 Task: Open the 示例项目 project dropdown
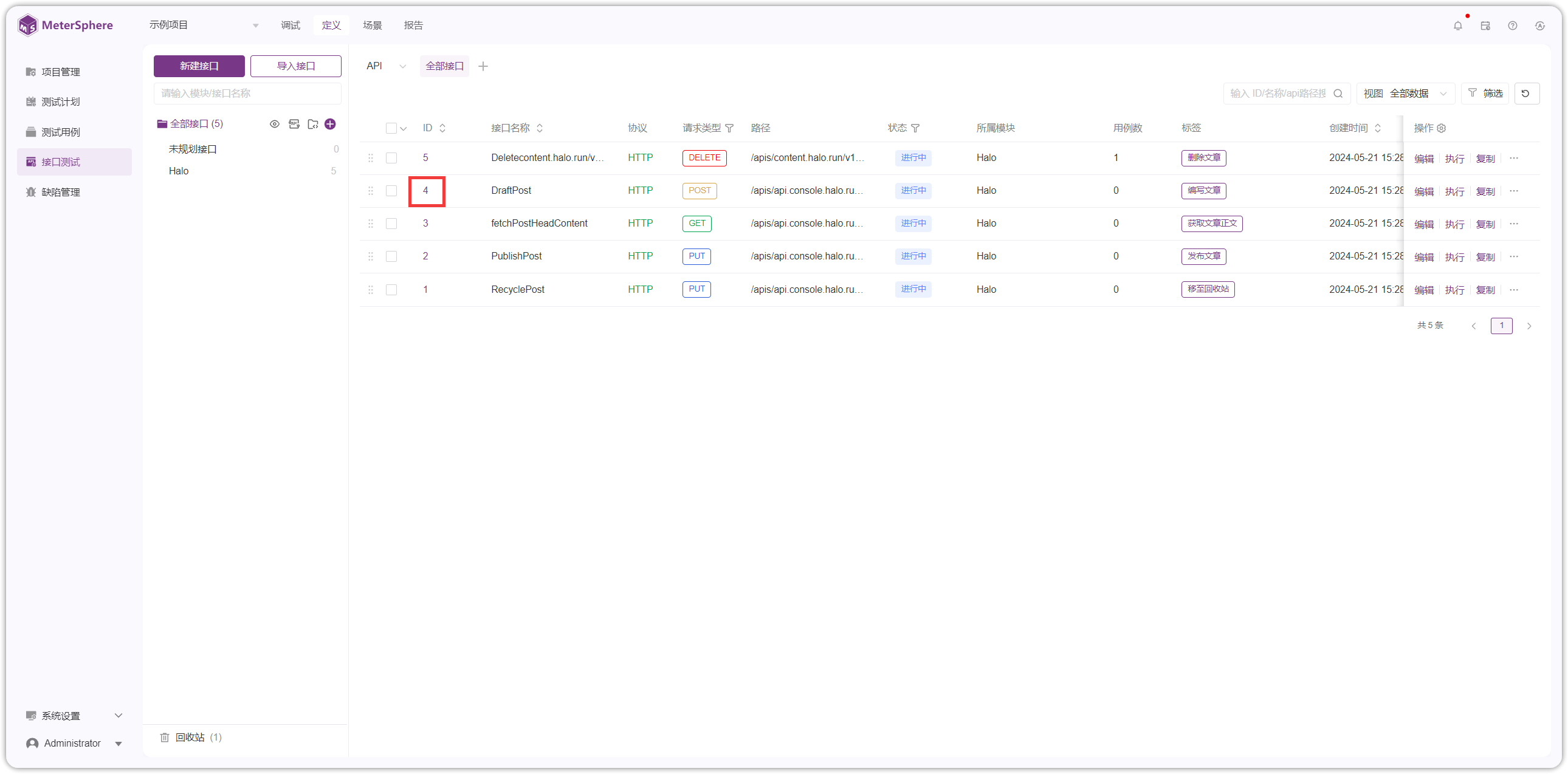tap(204, 26)
